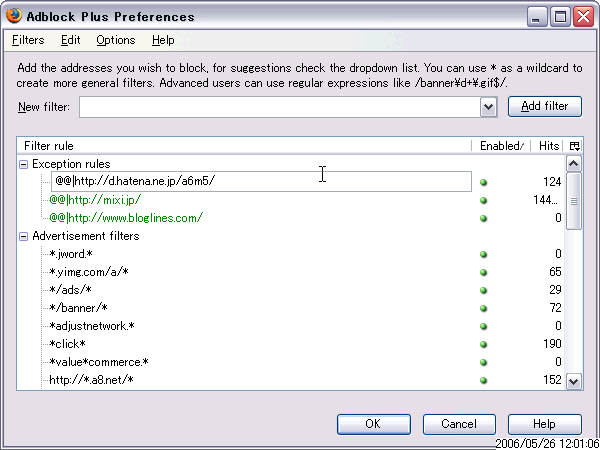Screen dimensions: 600x450
Task: Open the Options menu
Action: (116, 40)
